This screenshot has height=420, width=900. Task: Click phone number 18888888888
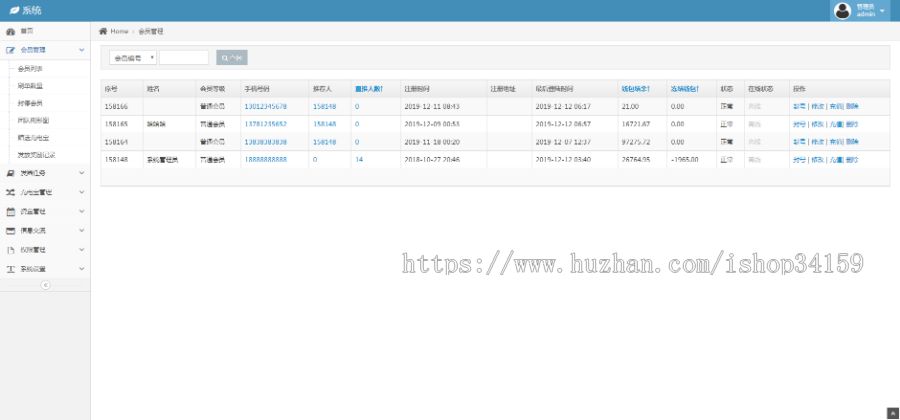click(x=266, y=160)
